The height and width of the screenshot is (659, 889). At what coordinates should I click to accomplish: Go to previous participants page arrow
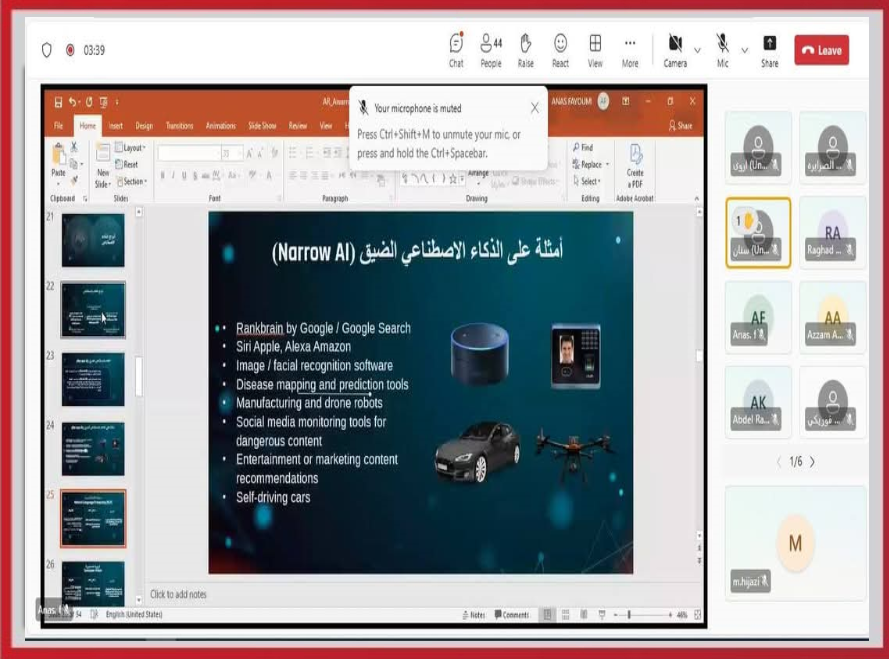tap(779, 462)
